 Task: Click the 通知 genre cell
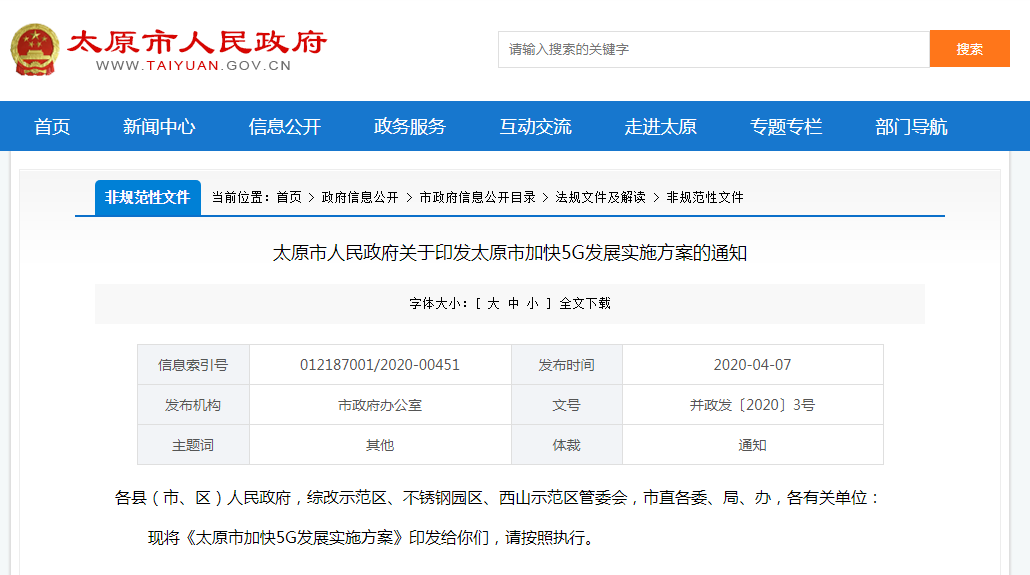pyautogui.click(x=752, y=446)
